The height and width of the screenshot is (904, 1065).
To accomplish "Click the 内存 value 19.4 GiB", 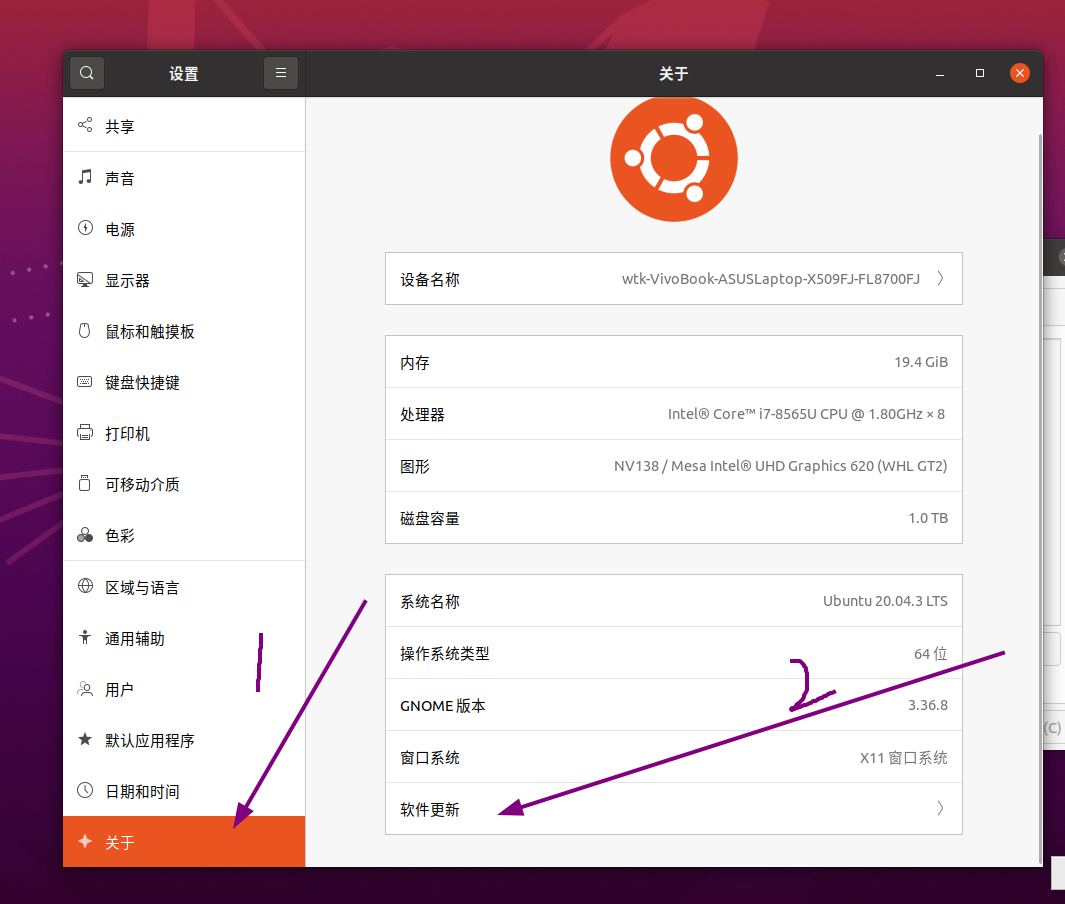I will coord(921,362).
